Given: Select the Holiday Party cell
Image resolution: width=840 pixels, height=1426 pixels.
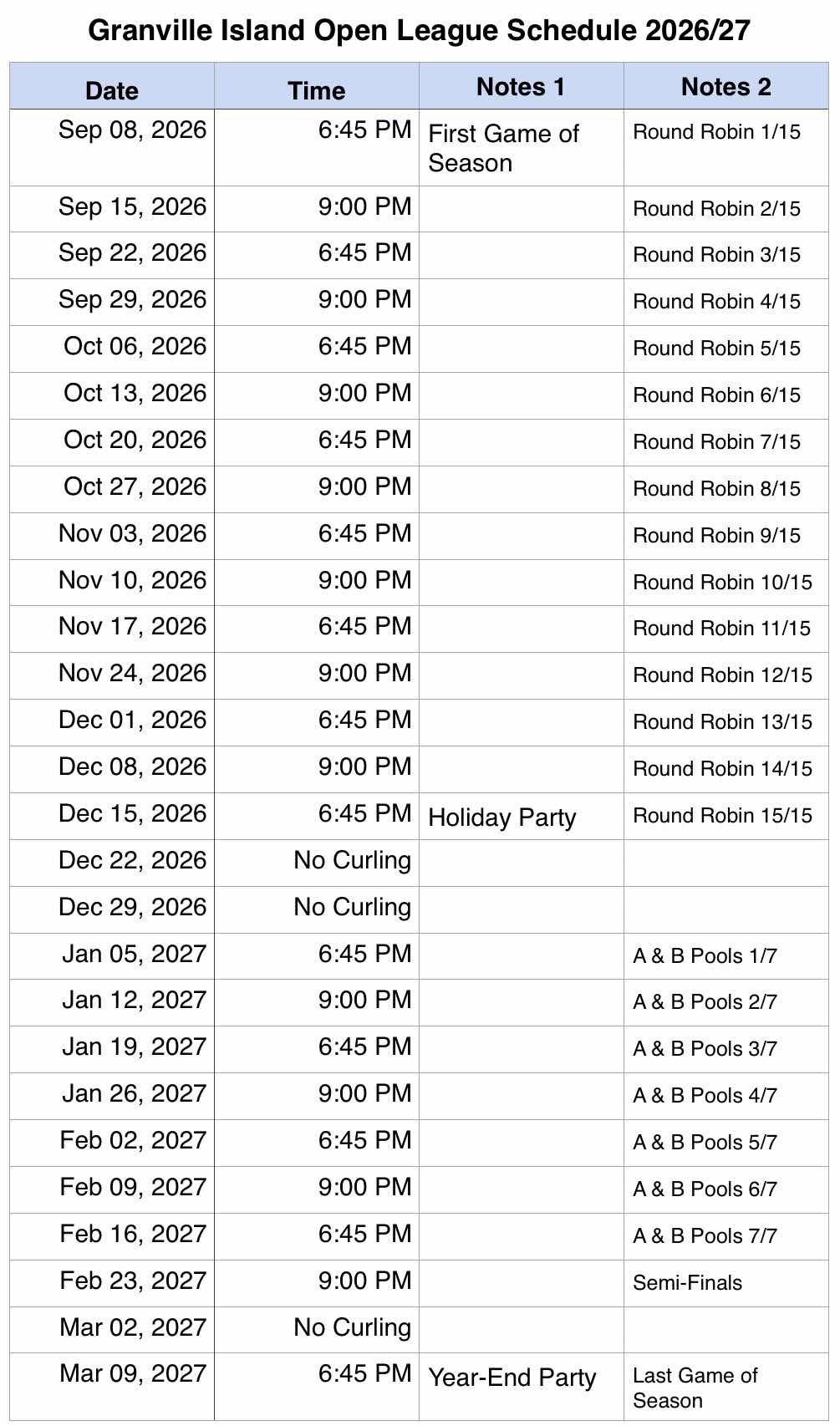Looking at the screenshot, I should pos(522,817).
